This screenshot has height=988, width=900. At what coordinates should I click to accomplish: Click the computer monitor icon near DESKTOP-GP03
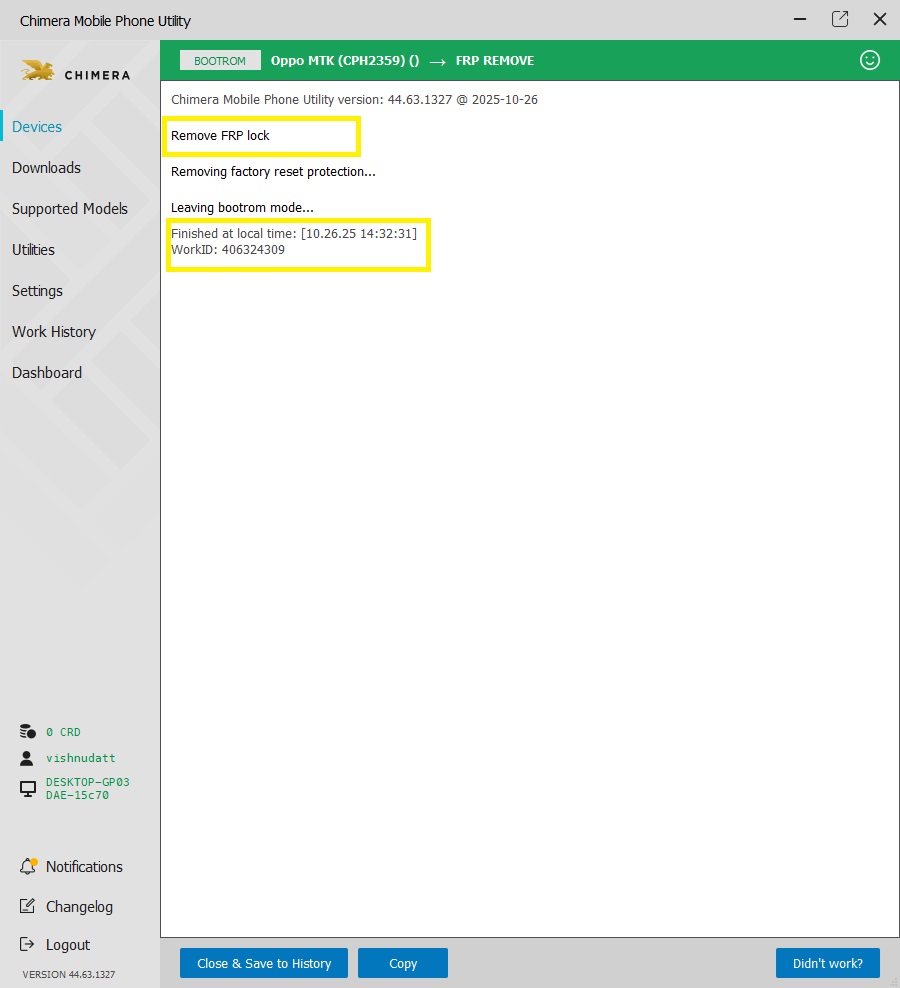(28, 788)
